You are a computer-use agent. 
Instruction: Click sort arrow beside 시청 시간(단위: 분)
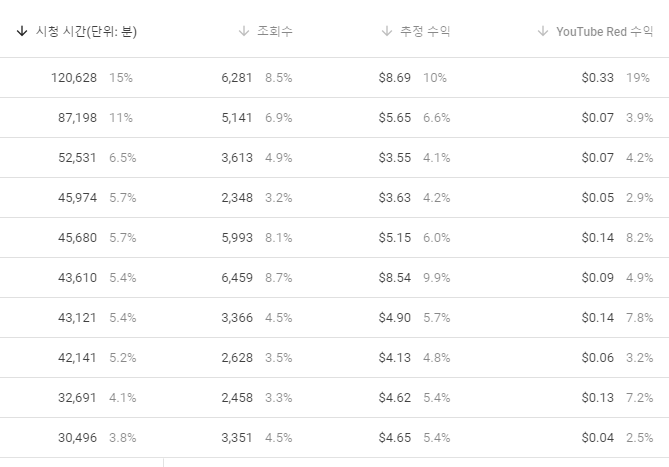click(22, 31)
